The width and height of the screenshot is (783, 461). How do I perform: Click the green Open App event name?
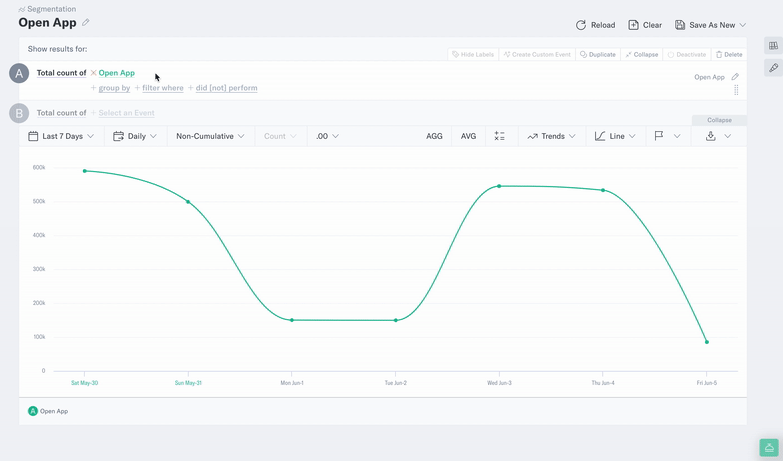point(116,73)
